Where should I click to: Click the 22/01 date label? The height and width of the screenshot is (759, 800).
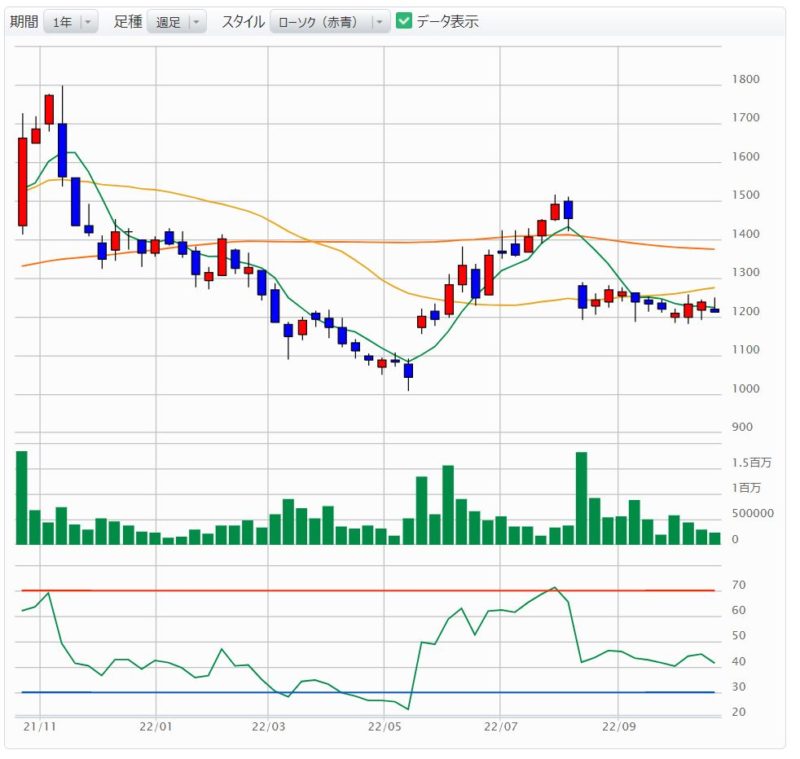[156, 726]
